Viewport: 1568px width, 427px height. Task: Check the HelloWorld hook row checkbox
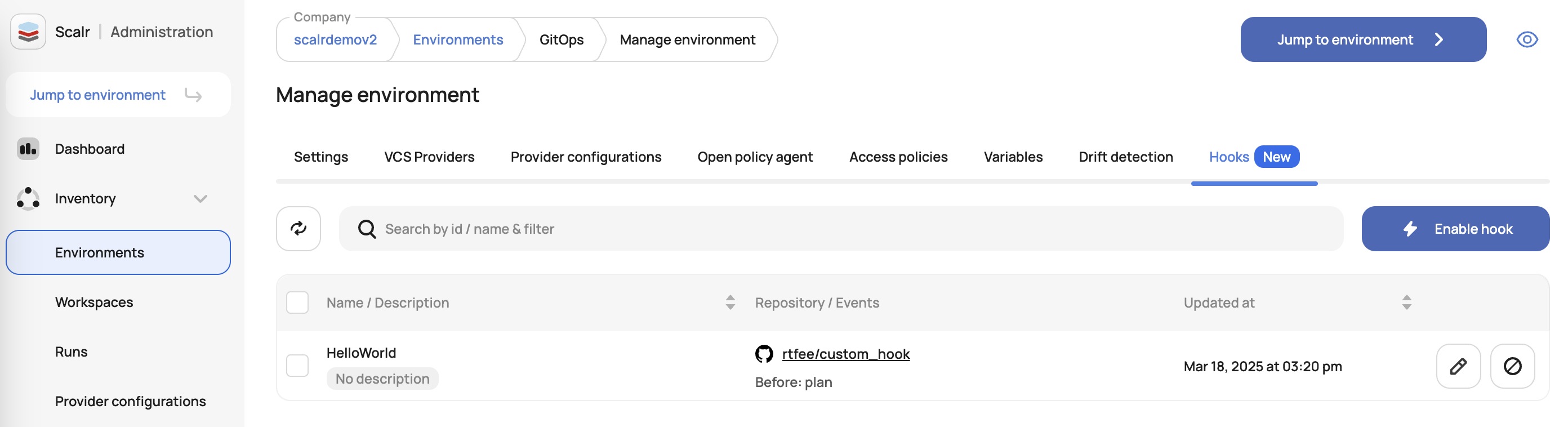click(x=297, y=366)
